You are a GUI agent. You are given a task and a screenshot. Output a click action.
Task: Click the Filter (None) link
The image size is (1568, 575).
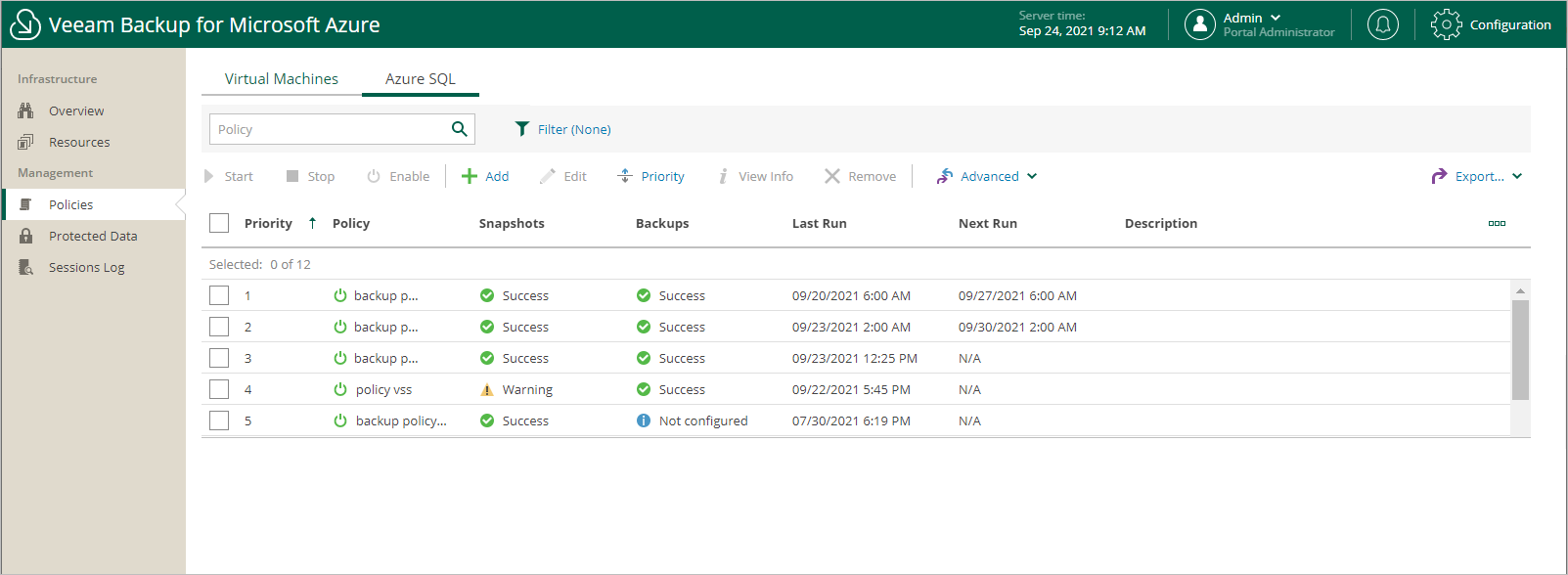574,129
